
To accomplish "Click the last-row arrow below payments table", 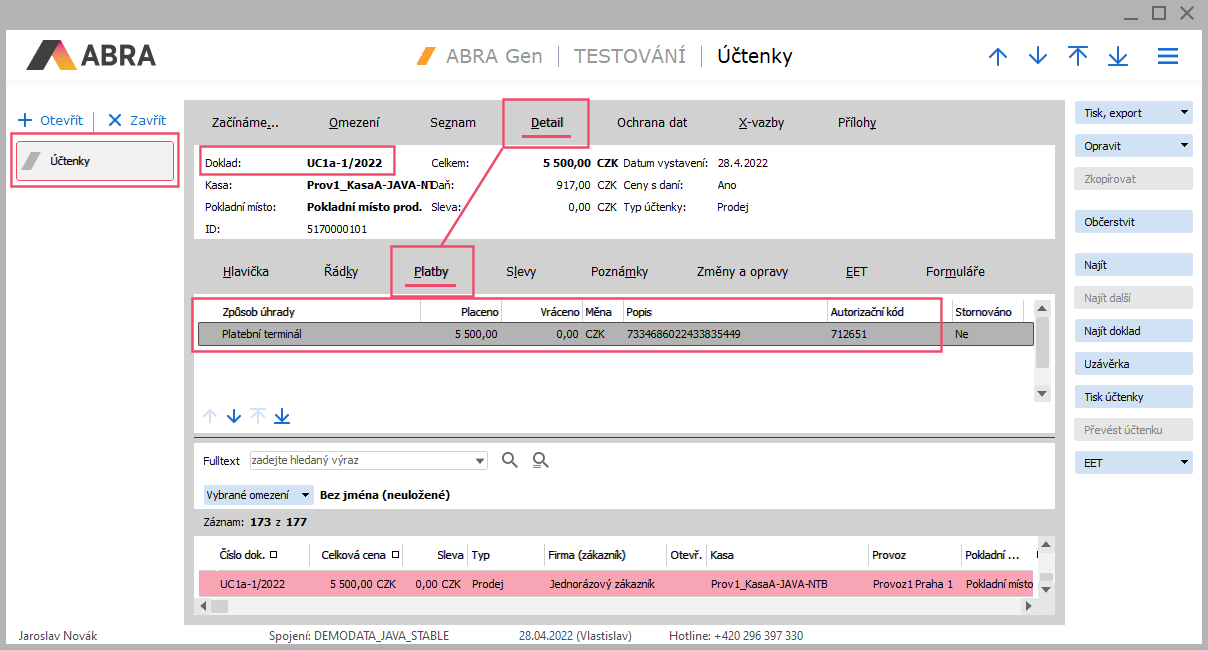I will pos(282,416).
